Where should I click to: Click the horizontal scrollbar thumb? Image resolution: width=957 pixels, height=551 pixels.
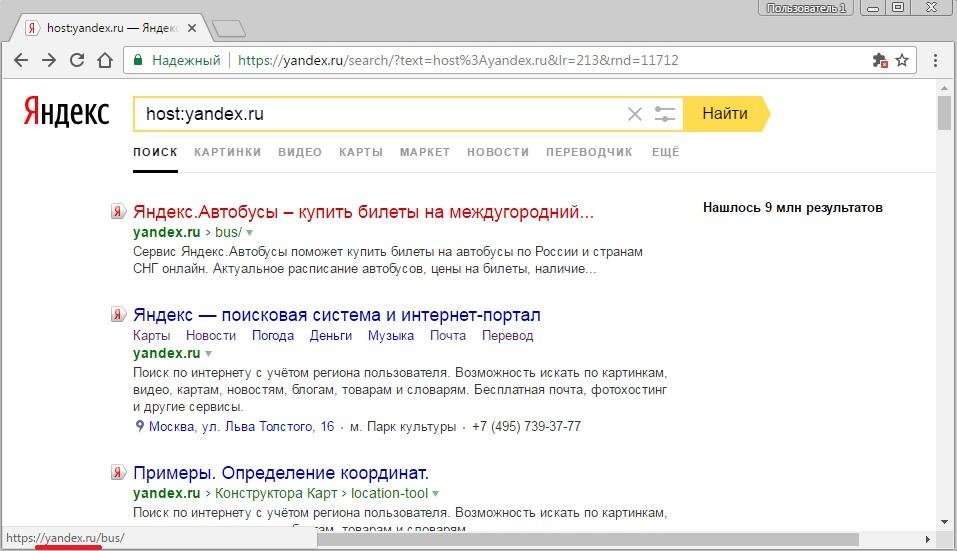coord(587,539)
